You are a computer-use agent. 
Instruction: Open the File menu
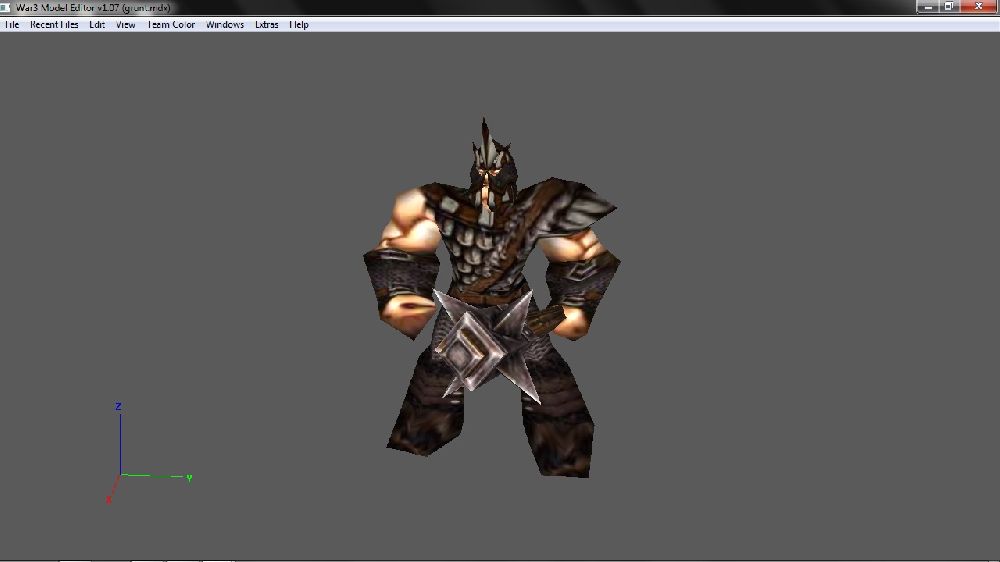11,25
